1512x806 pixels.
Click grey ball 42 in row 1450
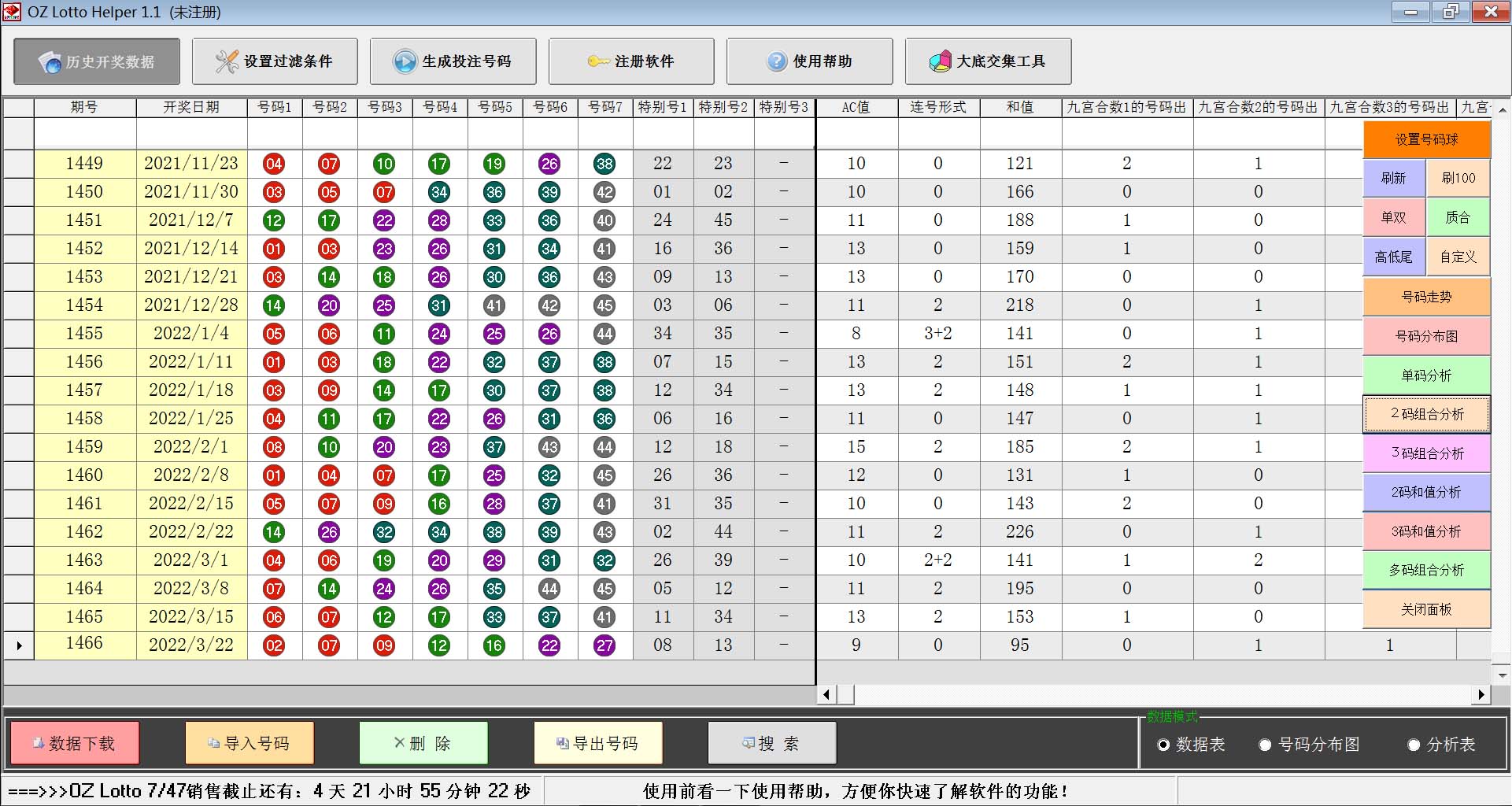(x=604, y=193)
